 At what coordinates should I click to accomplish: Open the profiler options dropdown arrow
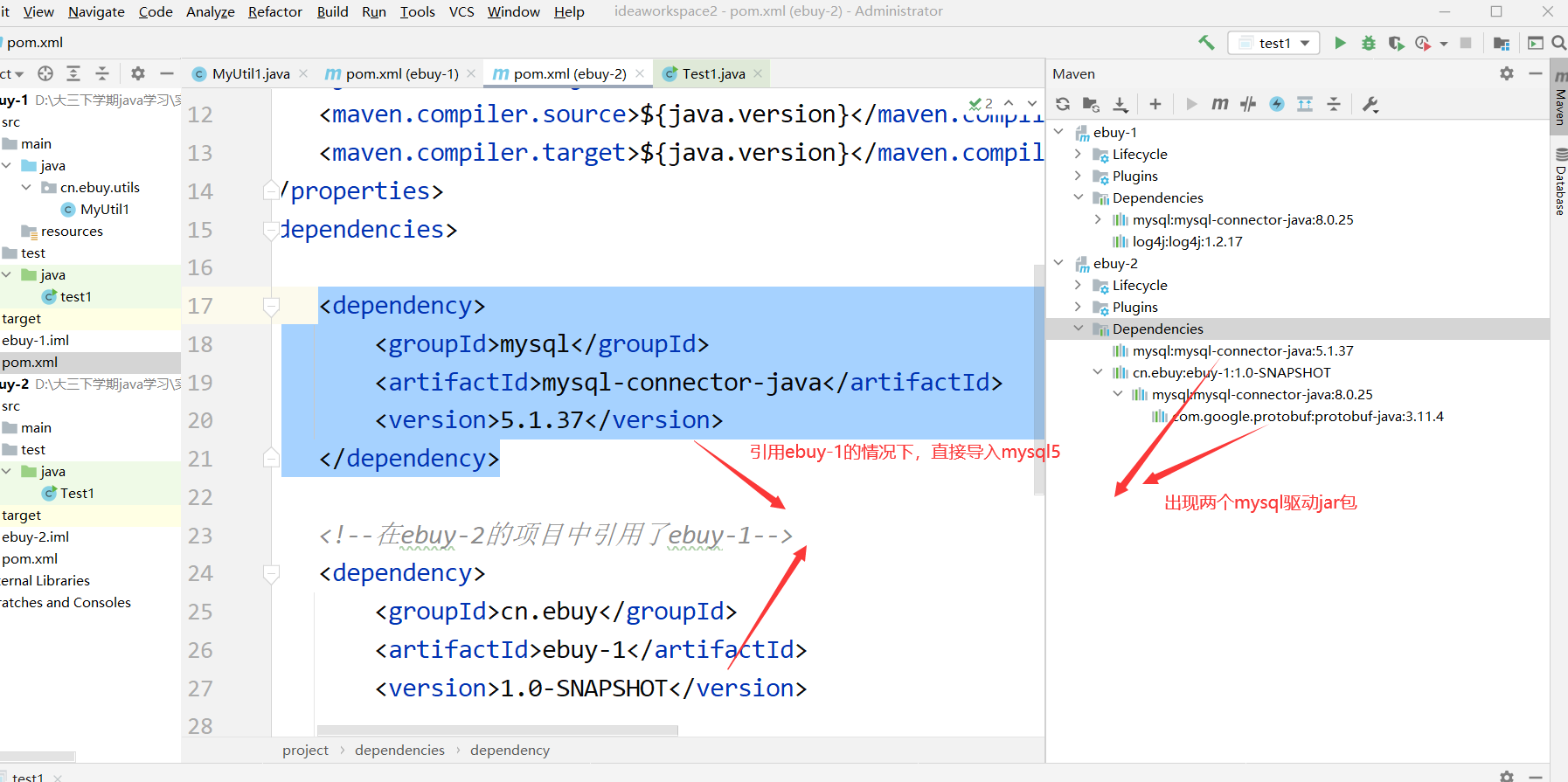pyautogui.click(x=1444, y=44)
